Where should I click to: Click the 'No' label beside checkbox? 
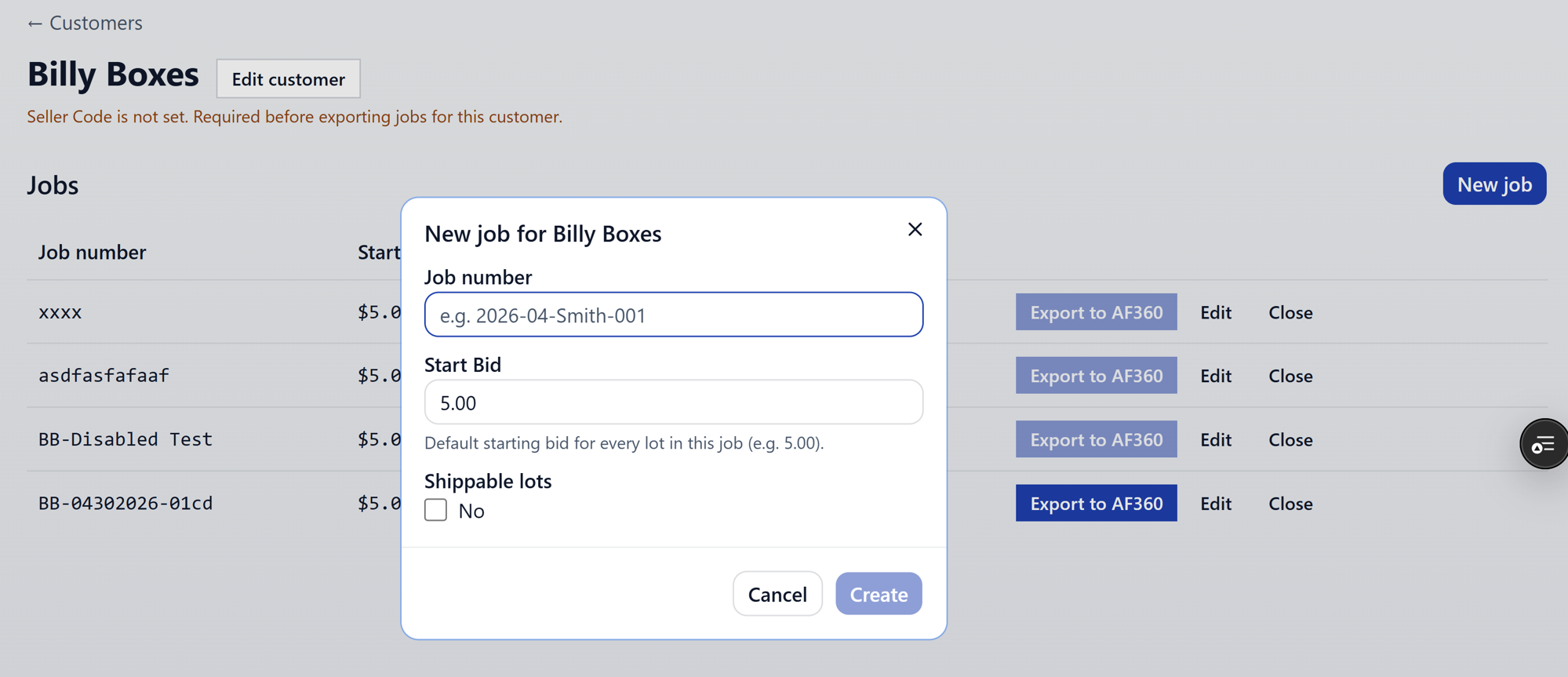click(471, 511)
